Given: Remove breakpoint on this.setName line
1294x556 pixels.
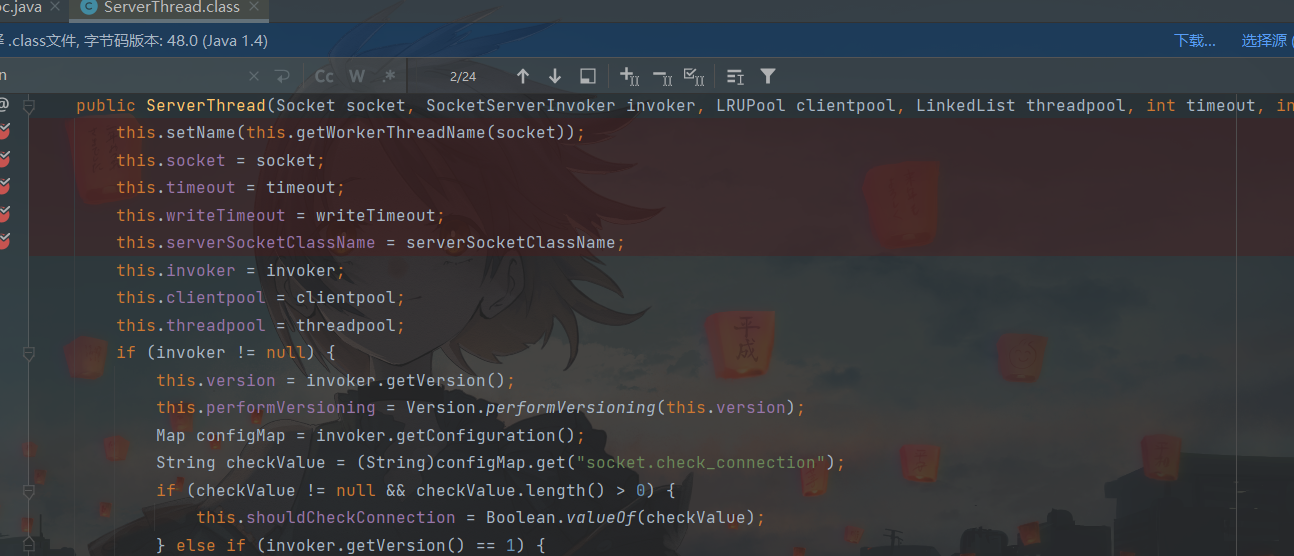Looking at the screenshot, I should [5, 133].
